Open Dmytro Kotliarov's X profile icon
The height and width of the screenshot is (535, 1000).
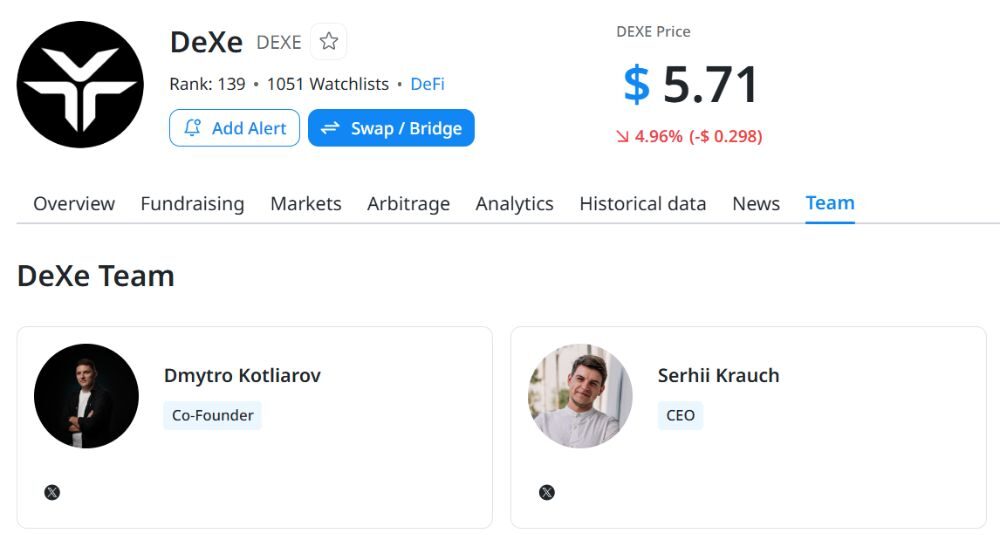click(52, 492)
